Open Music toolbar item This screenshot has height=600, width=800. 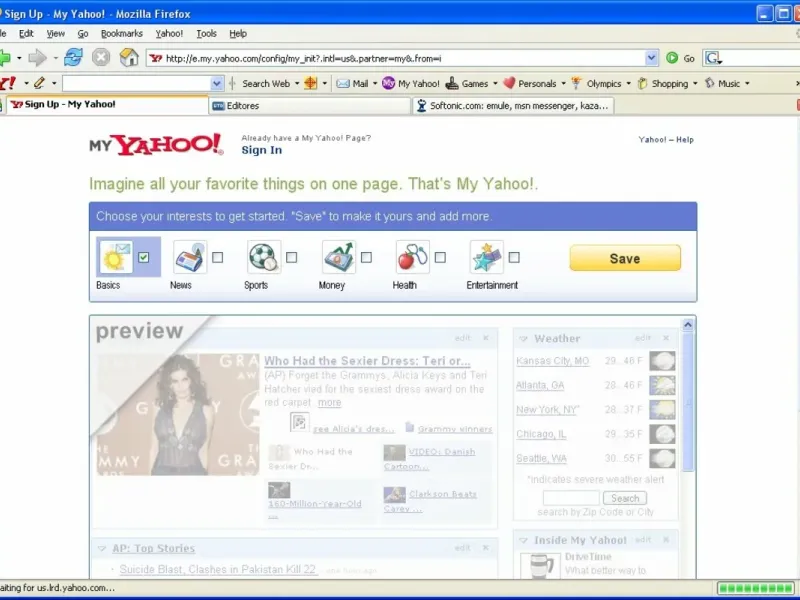(722, 83)
